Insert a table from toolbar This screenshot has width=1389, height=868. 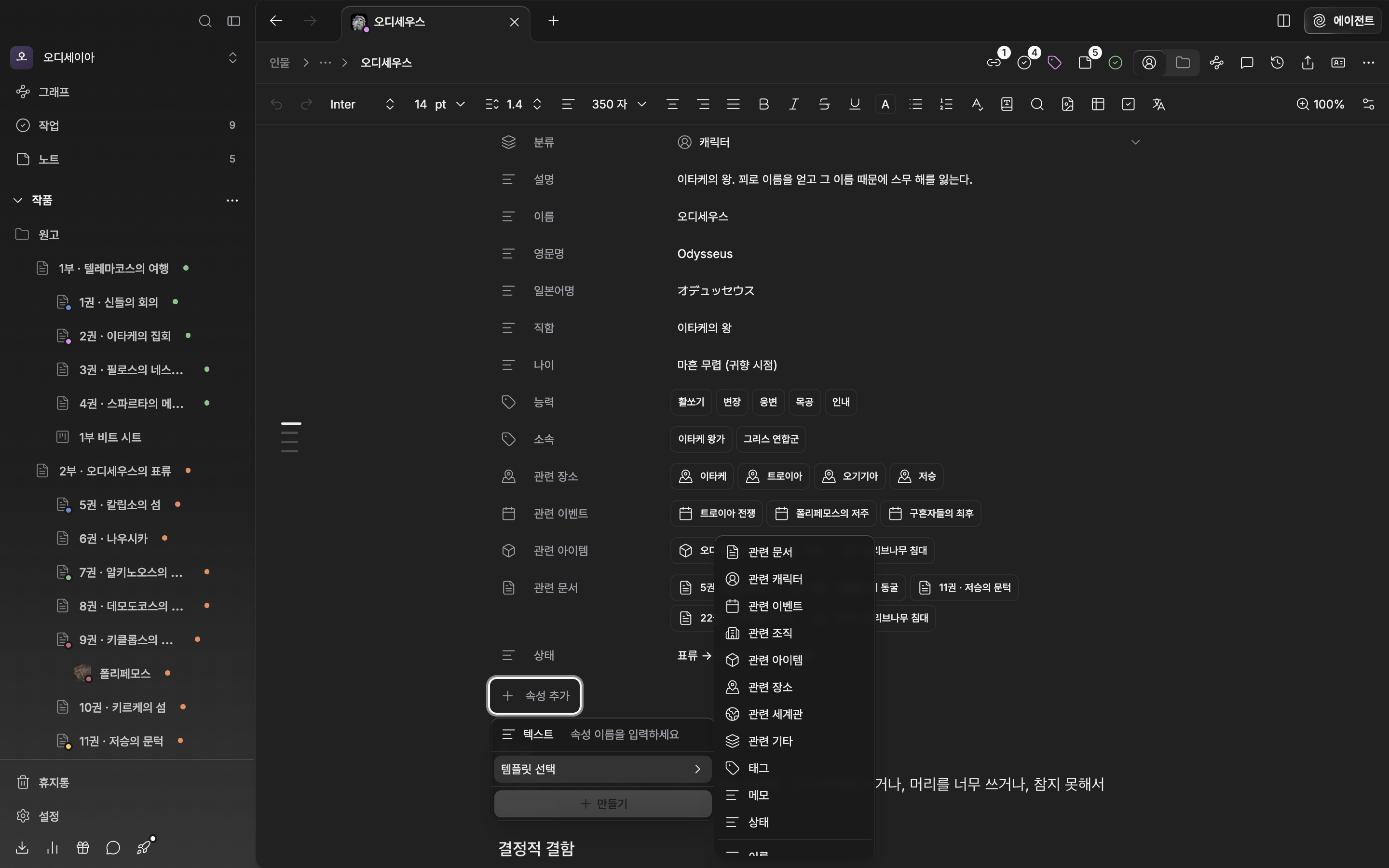pos(1098,104)
